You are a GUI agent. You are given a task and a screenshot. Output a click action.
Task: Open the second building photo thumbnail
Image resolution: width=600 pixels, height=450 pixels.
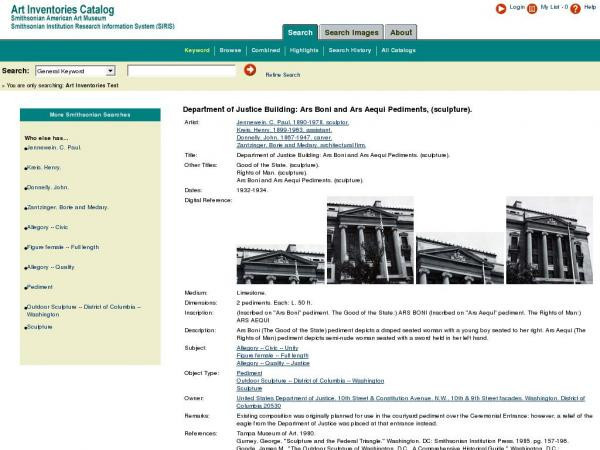coord(370,240)
